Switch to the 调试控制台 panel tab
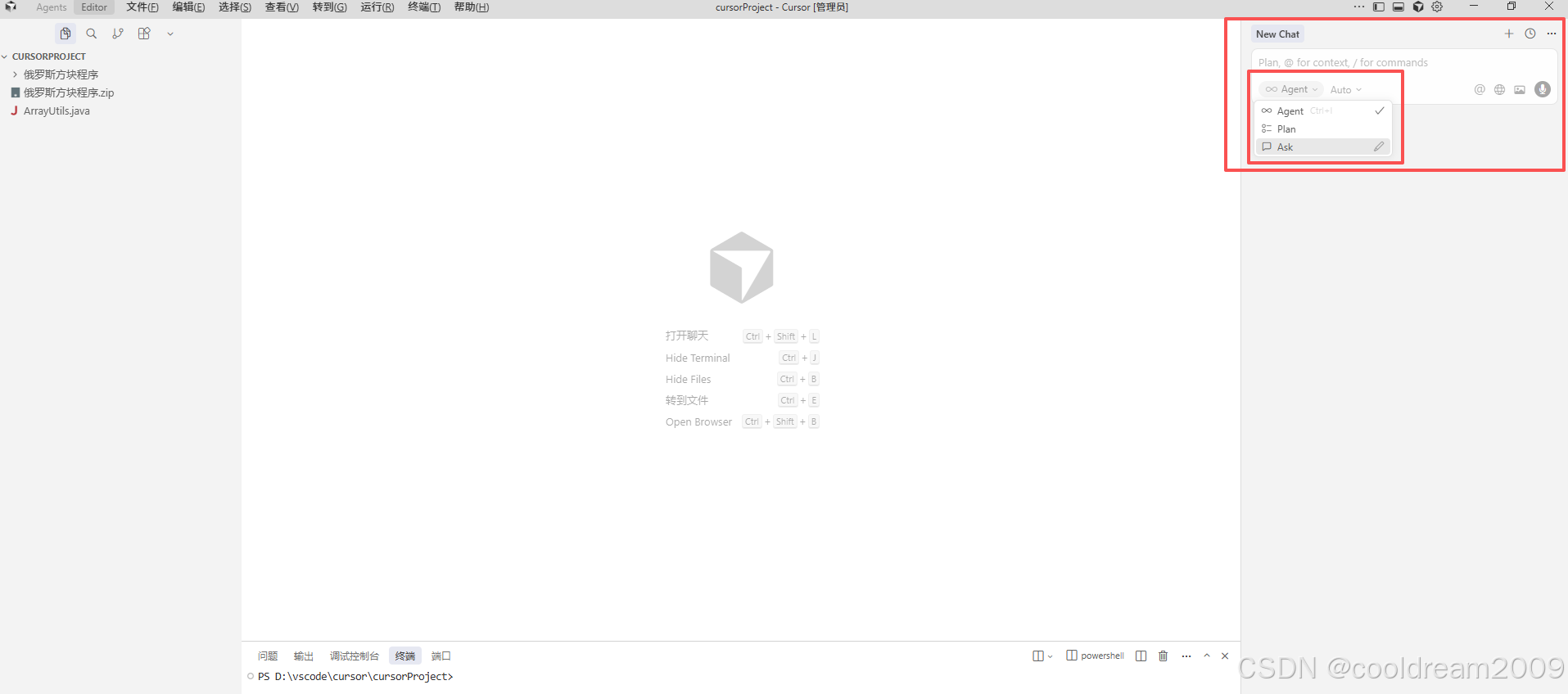1568x694 pixels. (355, 656)
